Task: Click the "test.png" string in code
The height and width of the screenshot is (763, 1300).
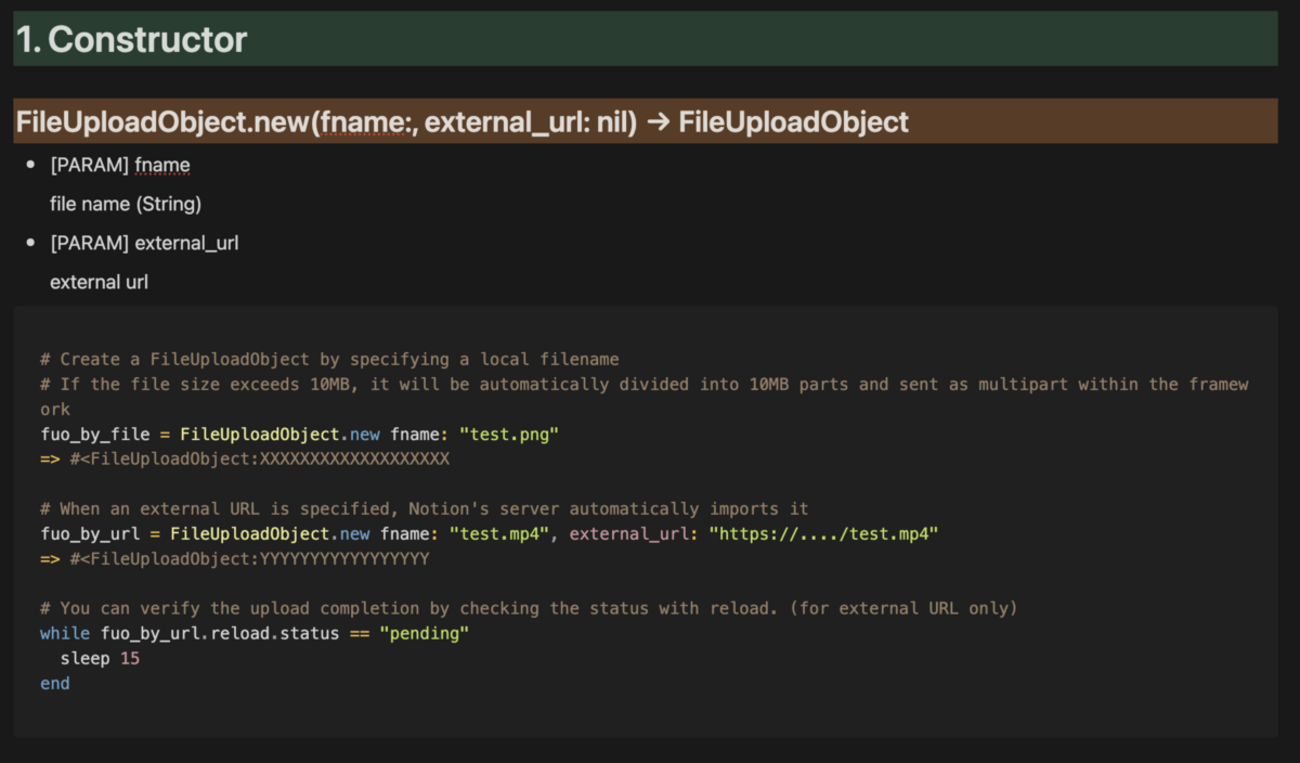Action: coord(509,434)
